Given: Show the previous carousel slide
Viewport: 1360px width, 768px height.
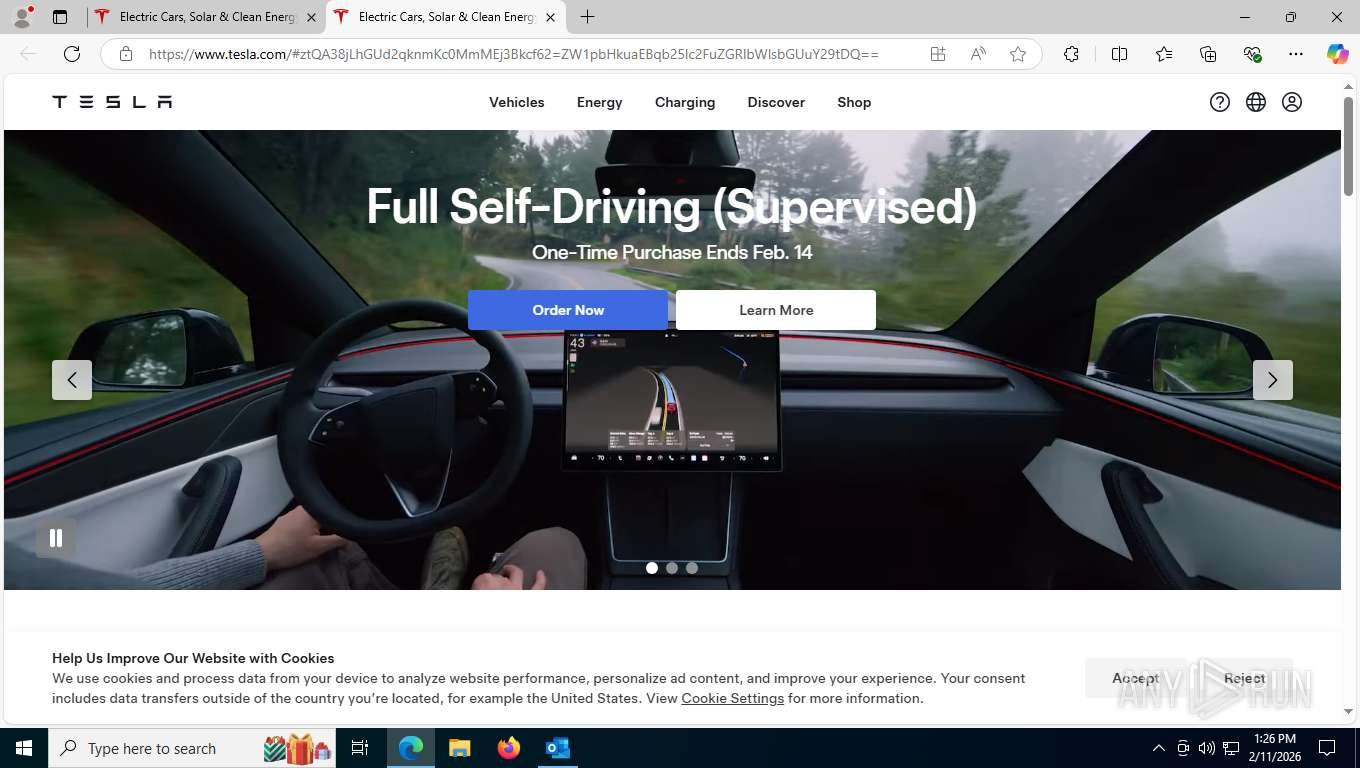Looking at the screenshot, I should coord(72,380).
